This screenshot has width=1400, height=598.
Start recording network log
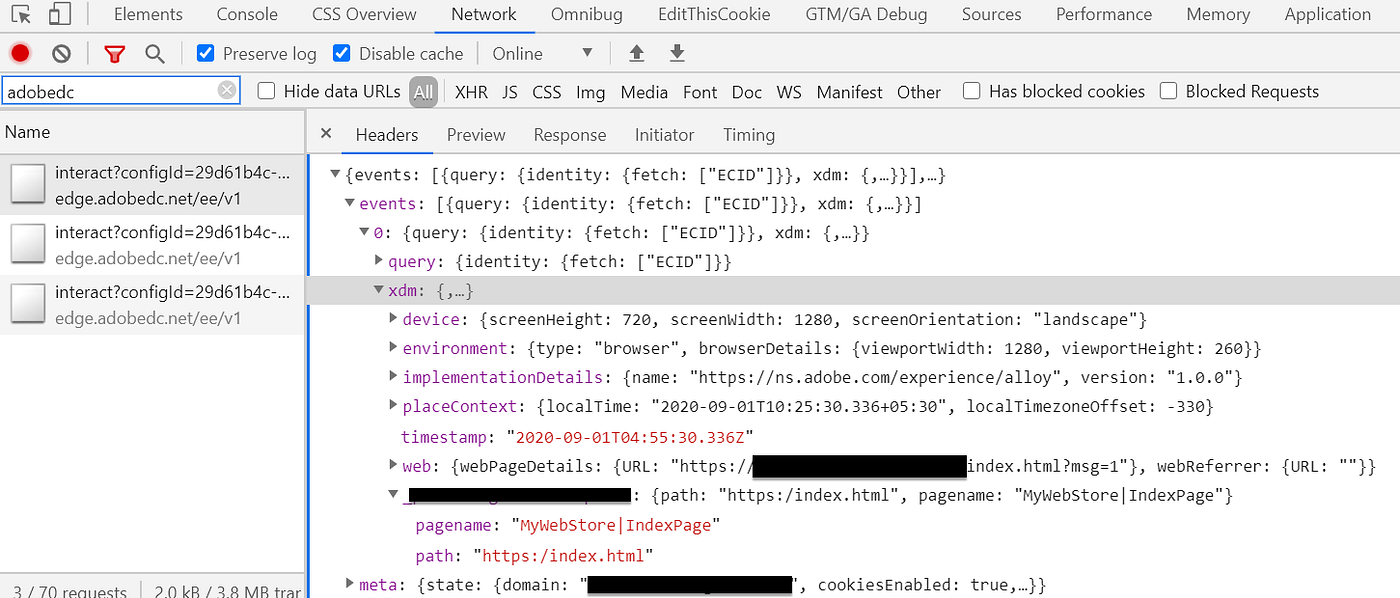coord(19,52)
